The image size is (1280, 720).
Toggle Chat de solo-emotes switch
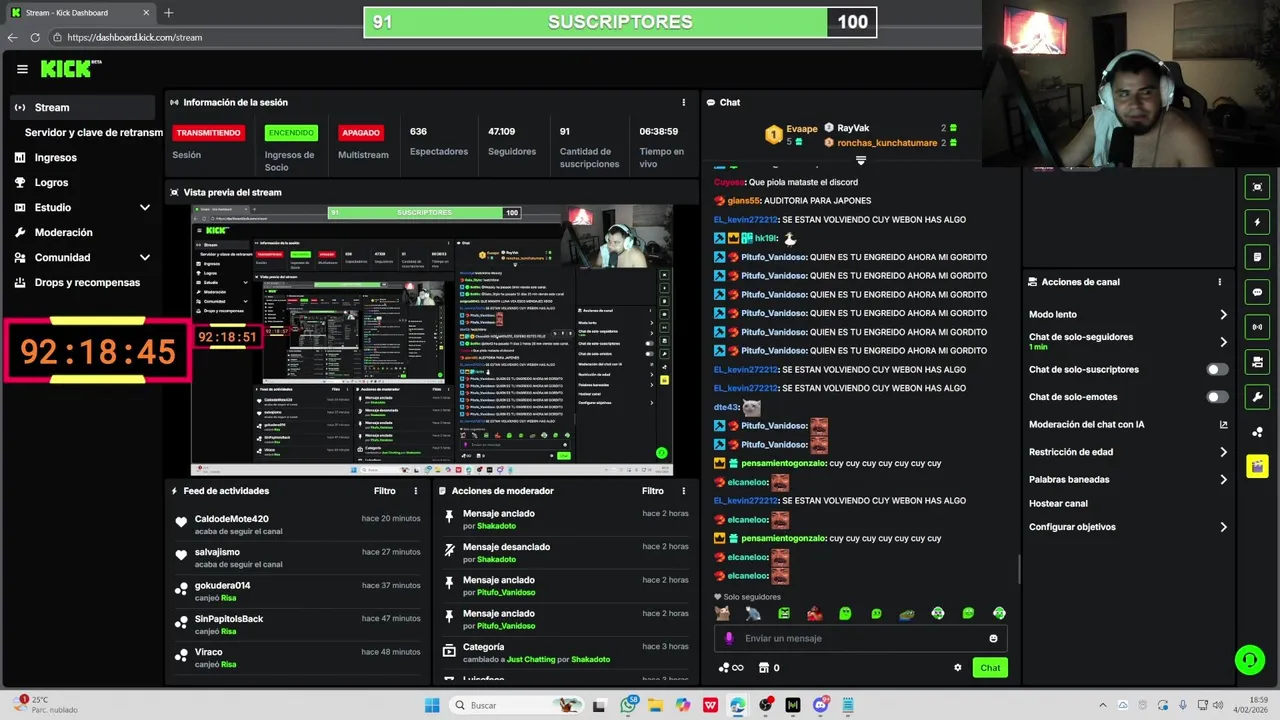(1217, 397)
